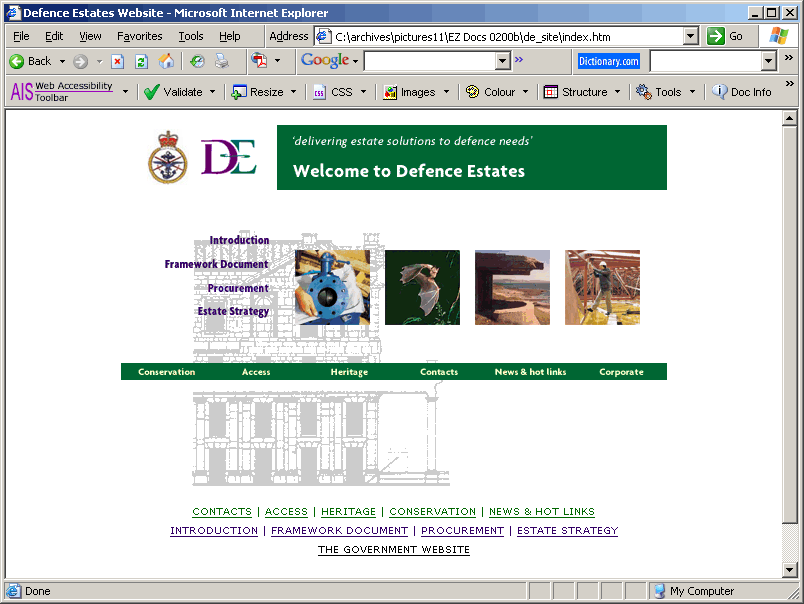Click the Resize window icon

(x=239, y=92)
